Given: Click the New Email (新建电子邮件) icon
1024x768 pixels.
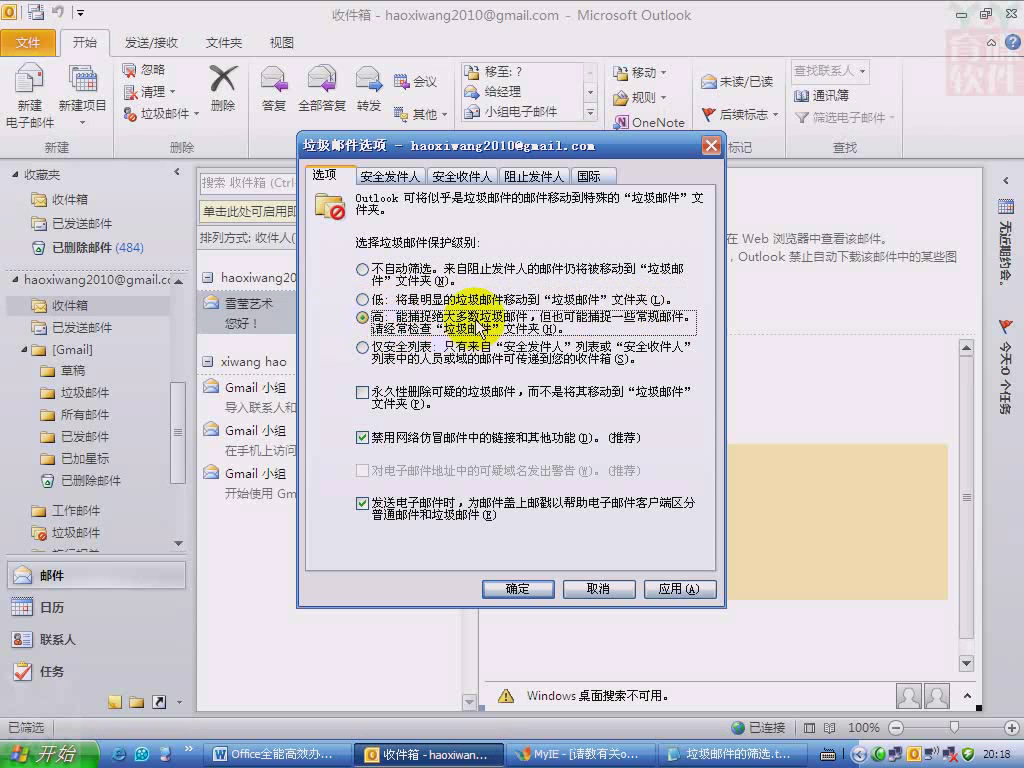Looking at the screenshot, I should 29,80.
